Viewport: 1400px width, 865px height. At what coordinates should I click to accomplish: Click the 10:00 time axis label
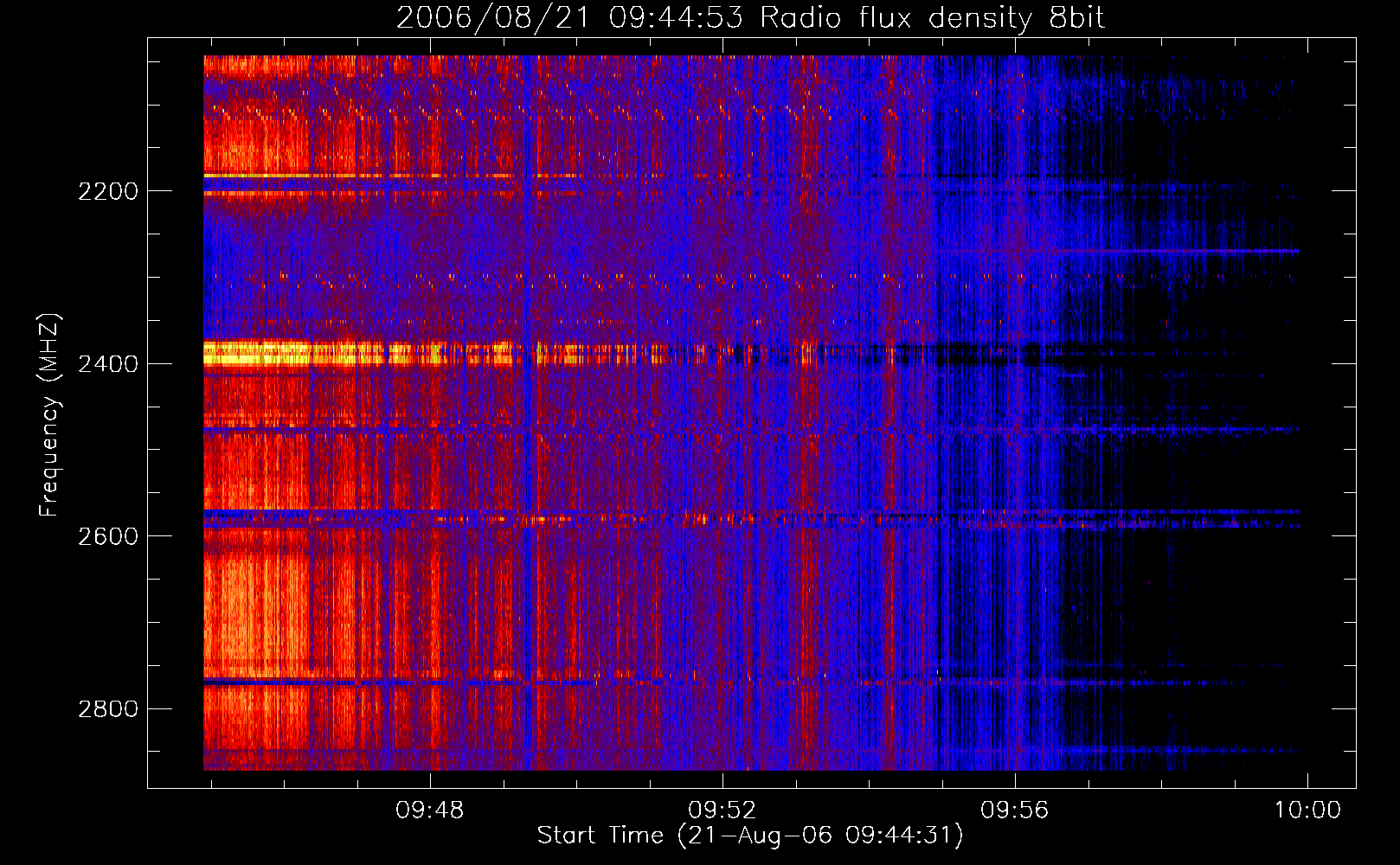[1307, 810]
